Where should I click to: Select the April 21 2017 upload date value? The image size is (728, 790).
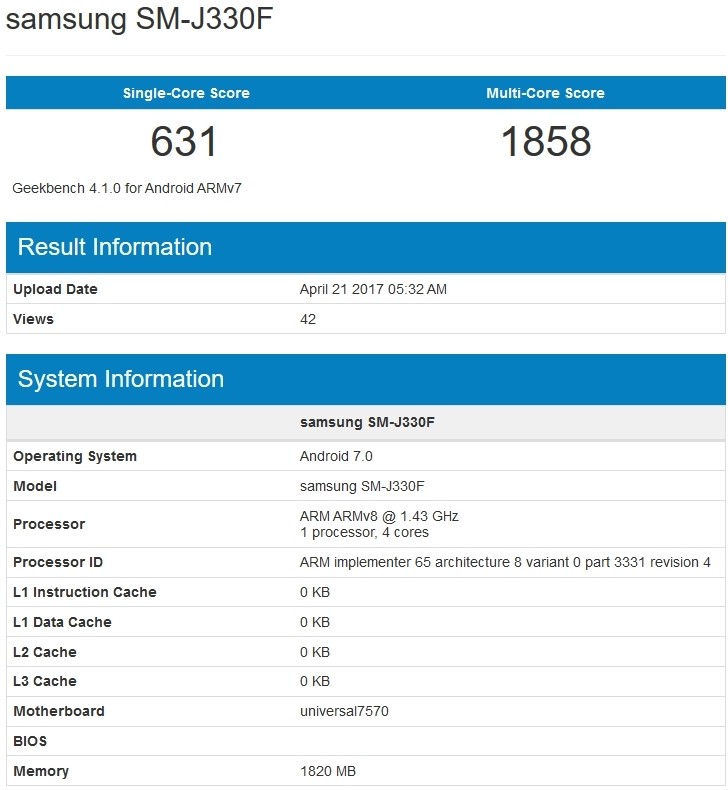[x=373, y=289]
